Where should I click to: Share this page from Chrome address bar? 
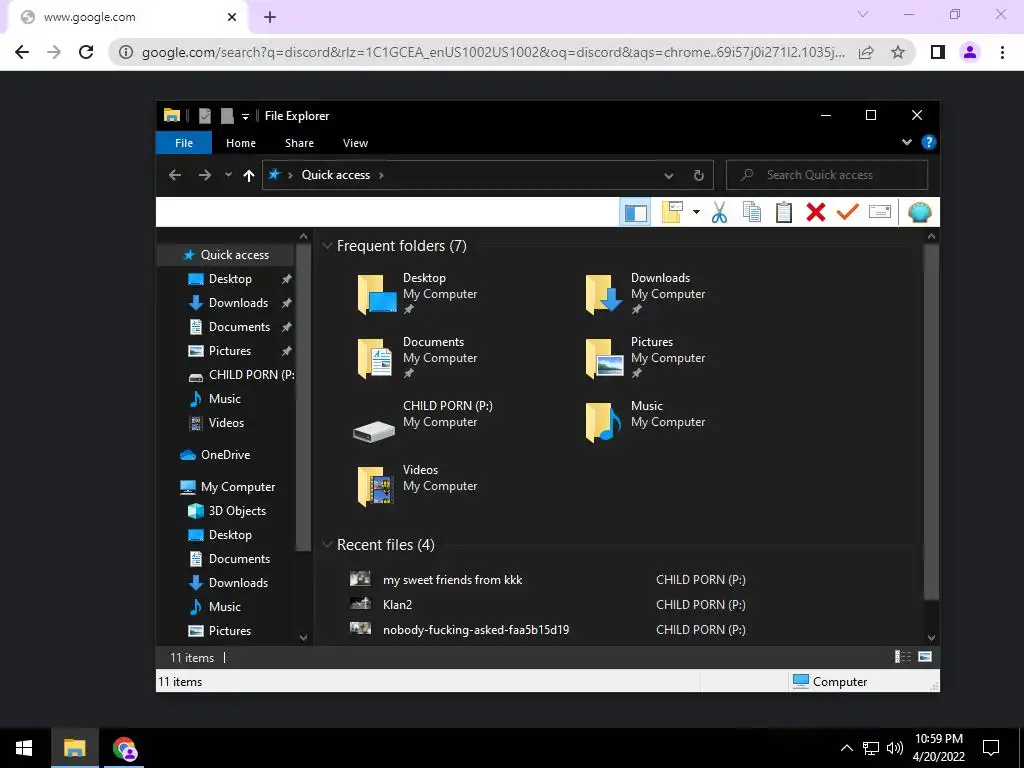coord(866,52)
